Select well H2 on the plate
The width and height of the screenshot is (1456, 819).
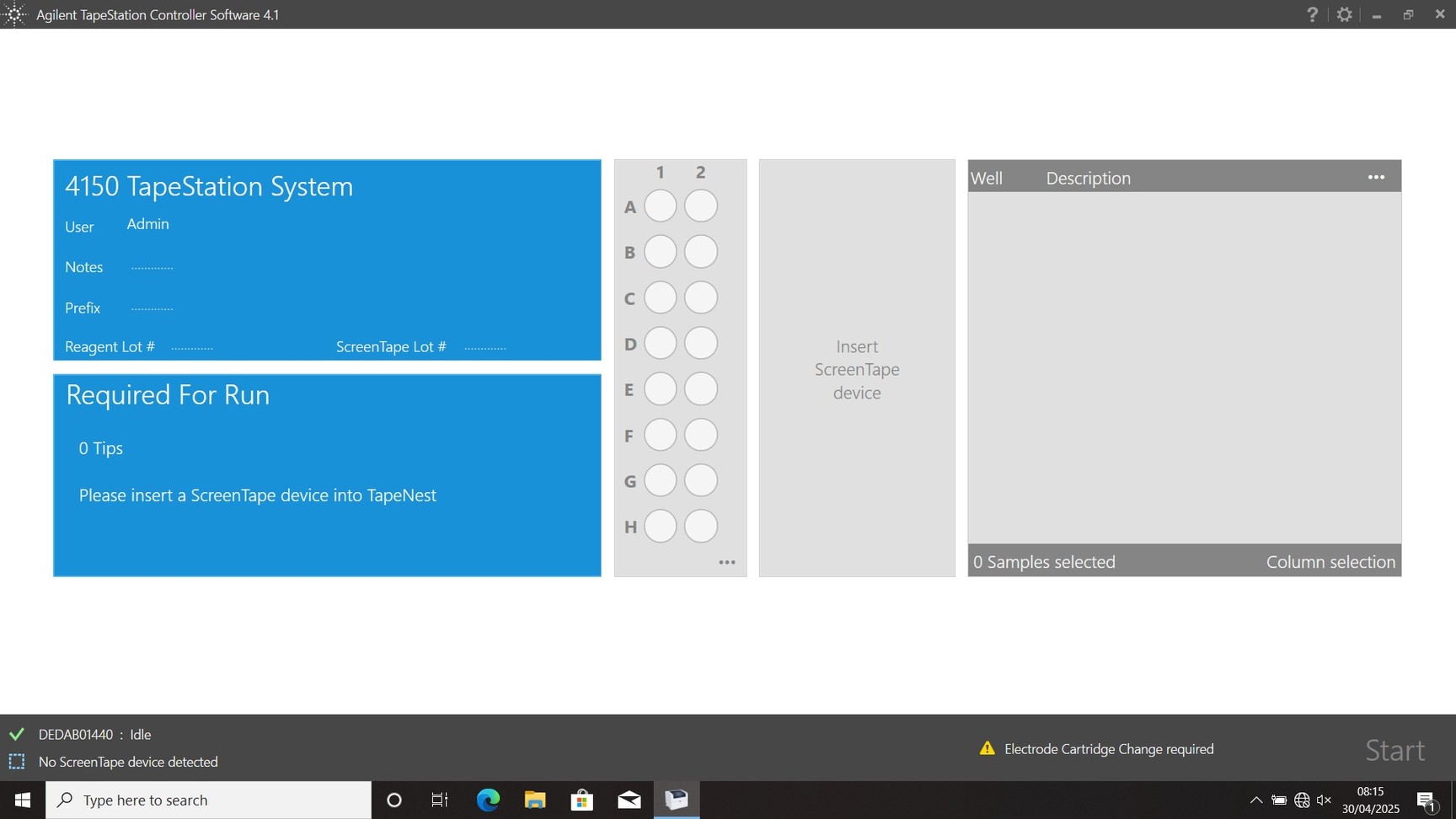[x=700, y=526]
